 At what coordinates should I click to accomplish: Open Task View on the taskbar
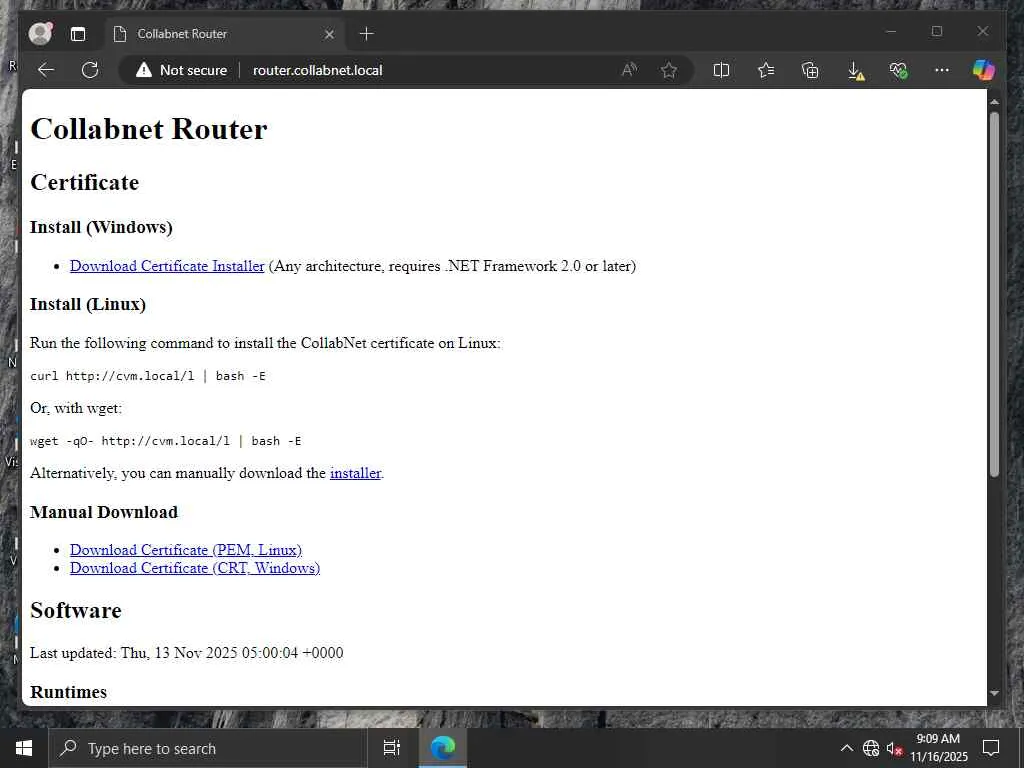point(391,748)
